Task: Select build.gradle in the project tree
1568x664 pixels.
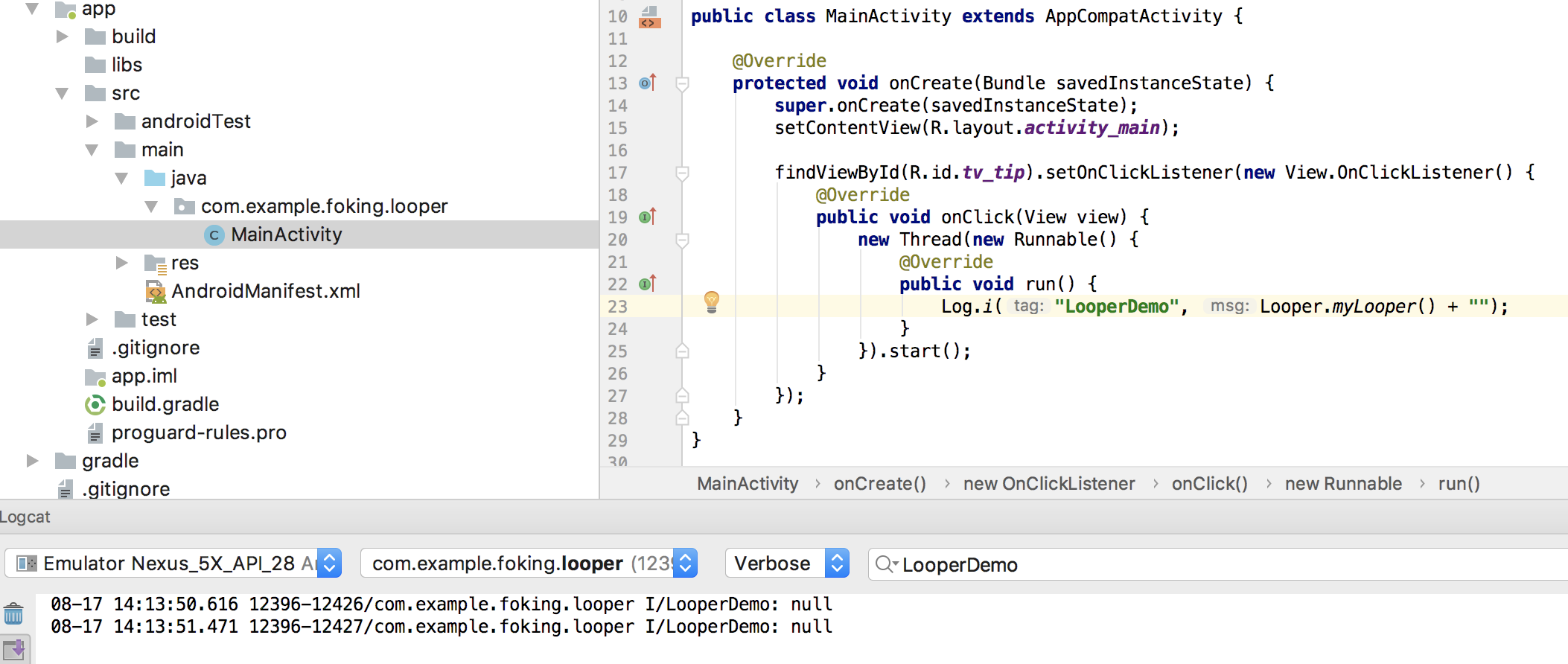Action: (165, 404)
